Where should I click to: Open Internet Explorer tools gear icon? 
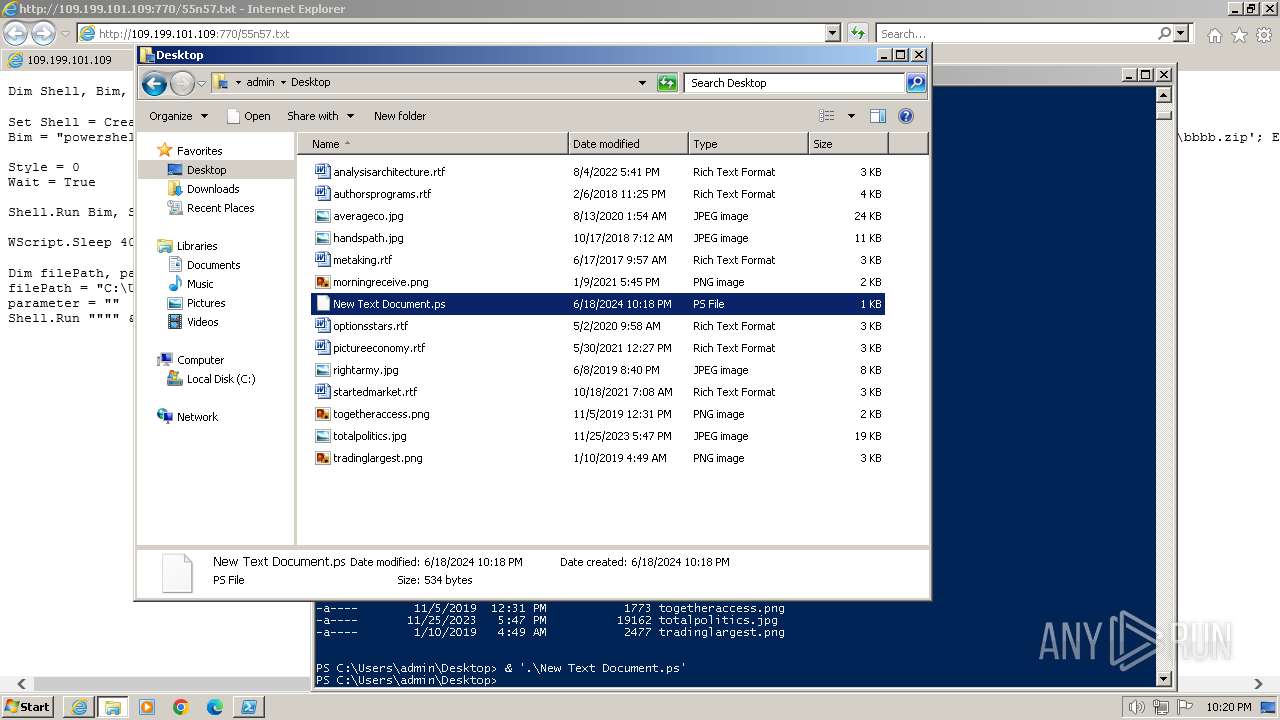click(1263, 35)
